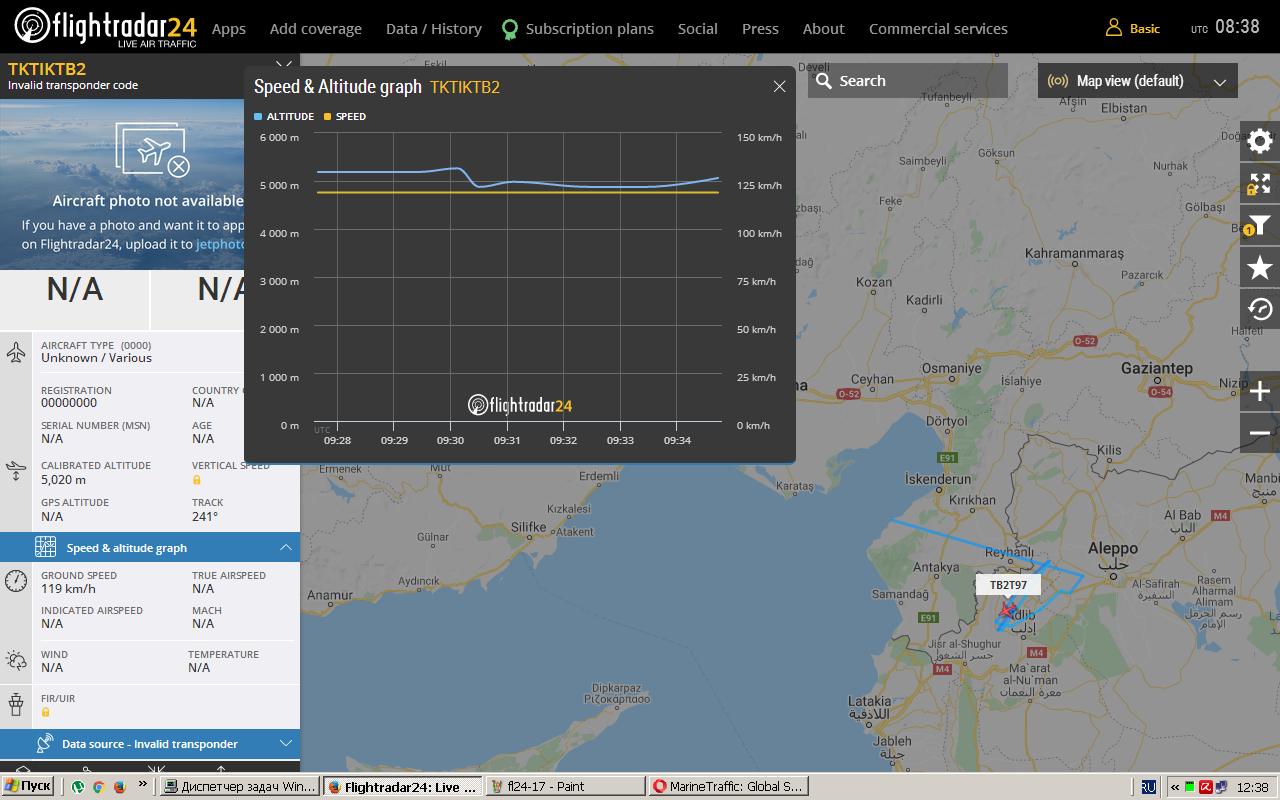The width and height of the screenshot is (1280, 800).
Task: Click the selected aircraft on map
Action: [x=1006, y=610]
